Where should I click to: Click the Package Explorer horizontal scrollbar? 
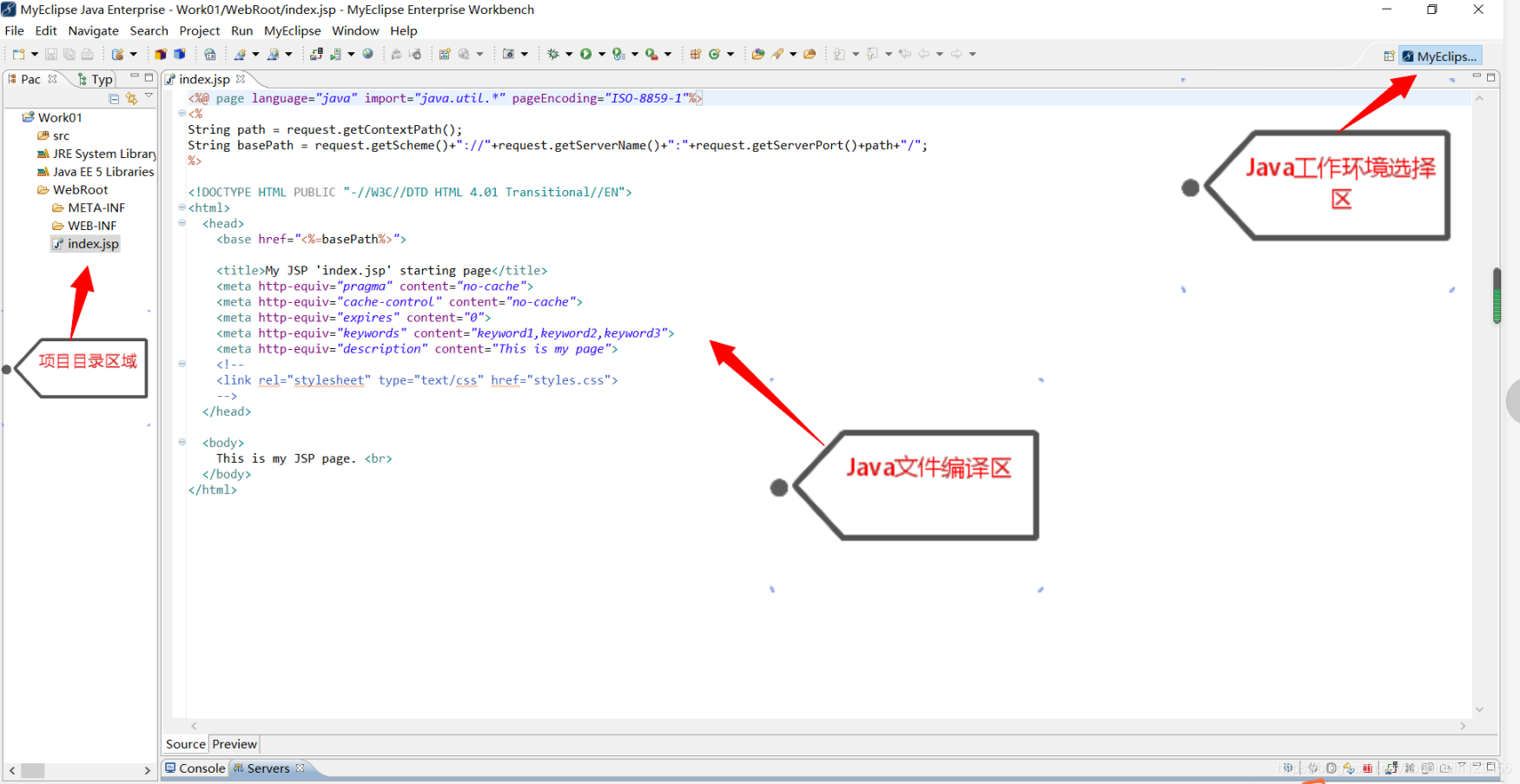(x=80, y=770)
